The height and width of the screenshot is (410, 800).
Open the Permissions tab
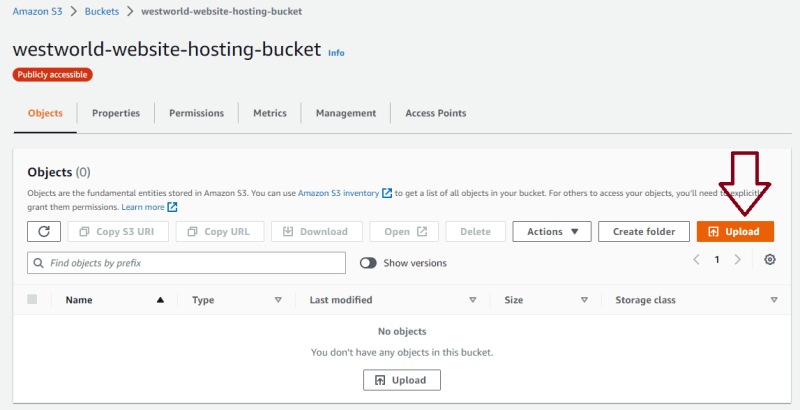[x=196, y=113]
